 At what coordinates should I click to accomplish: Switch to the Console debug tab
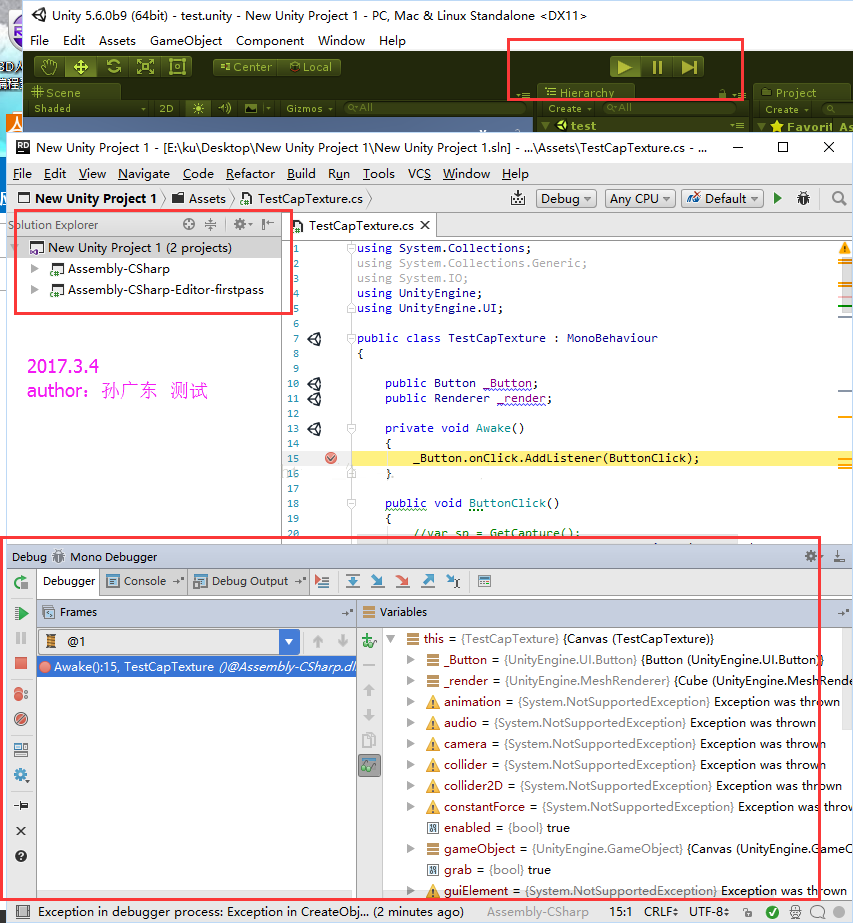pyautogui.click(x=144, y=581)
